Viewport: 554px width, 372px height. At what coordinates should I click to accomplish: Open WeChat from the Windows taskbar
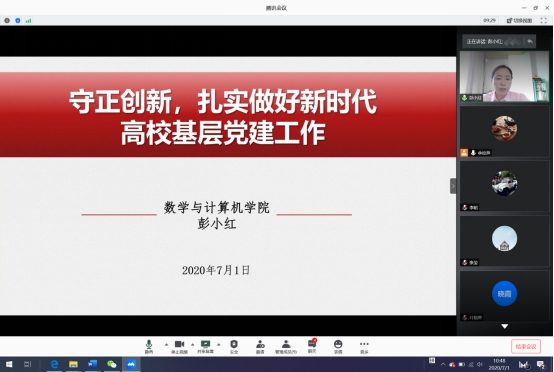point(112,364)
